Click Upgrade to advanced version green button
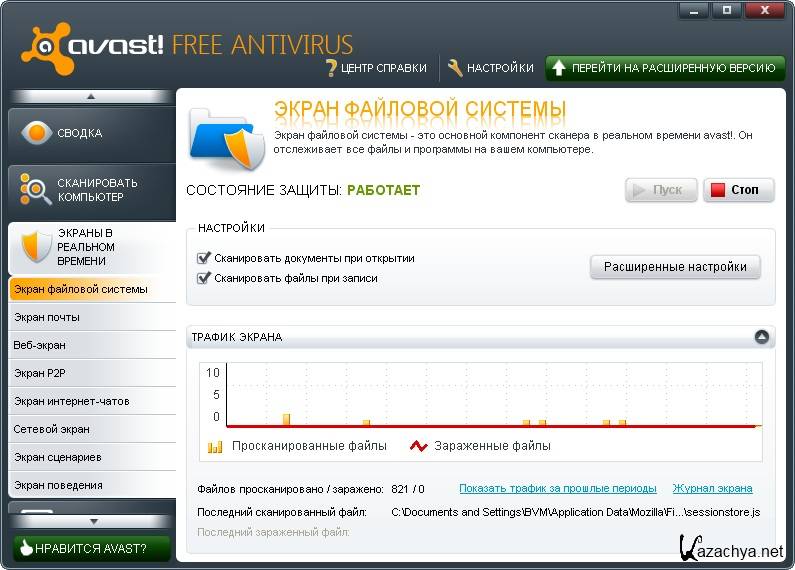The image size is (795, 570). click(664, 68)
